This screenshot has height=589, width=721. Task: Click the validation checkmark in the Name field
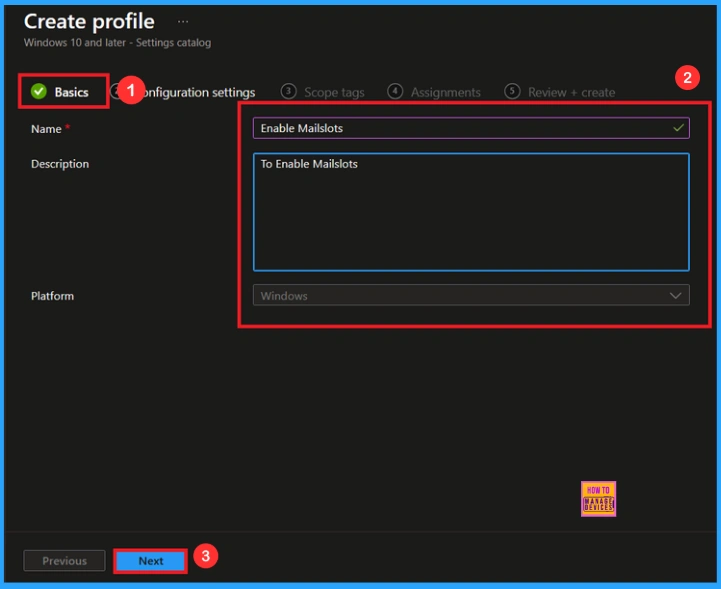pyautogui.click(x=678, y=128)
